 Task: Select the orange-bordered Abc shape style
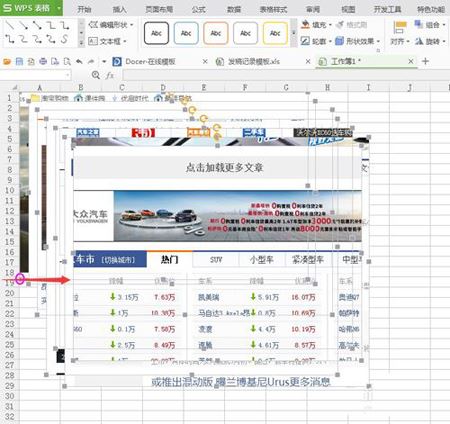tap(216, 33)
